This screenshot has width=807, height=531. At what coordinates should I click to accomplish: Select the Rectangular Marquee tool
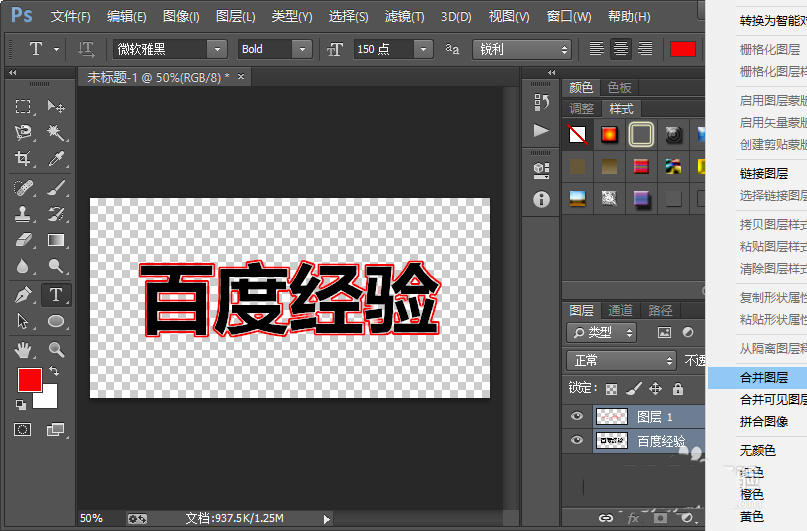[x=23, y=107]
